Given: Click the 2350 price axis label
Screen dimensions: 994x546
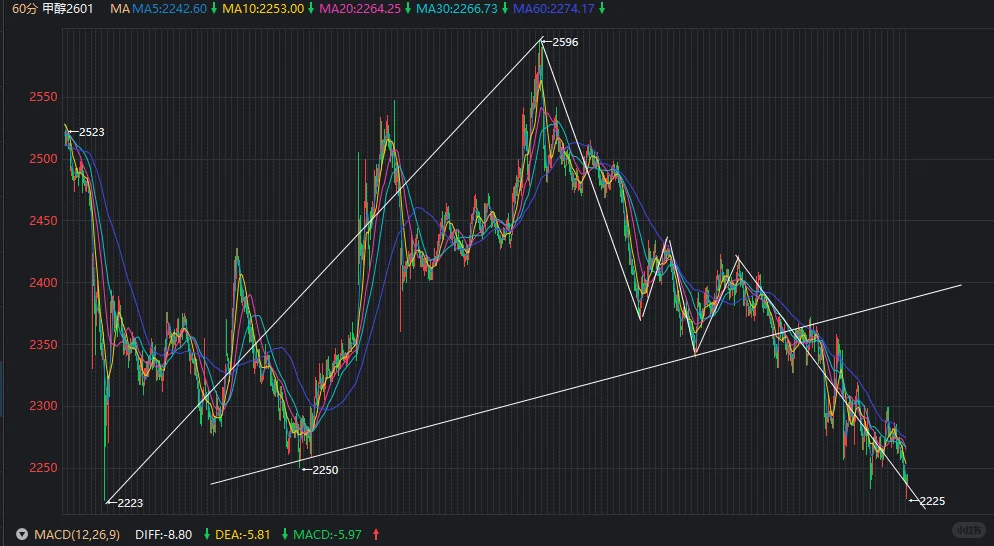Looking at the screenshot, I should click(43, 344).
